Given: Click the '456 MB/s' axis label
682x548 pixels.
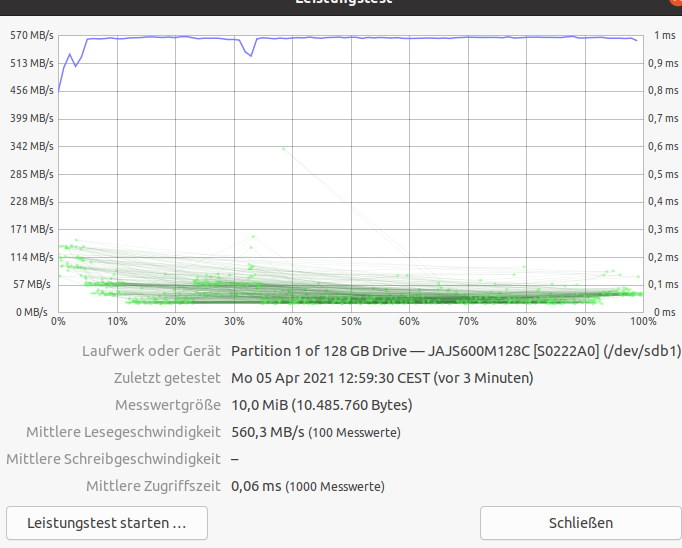Looking at the screenshot, I should click(32, 90).
